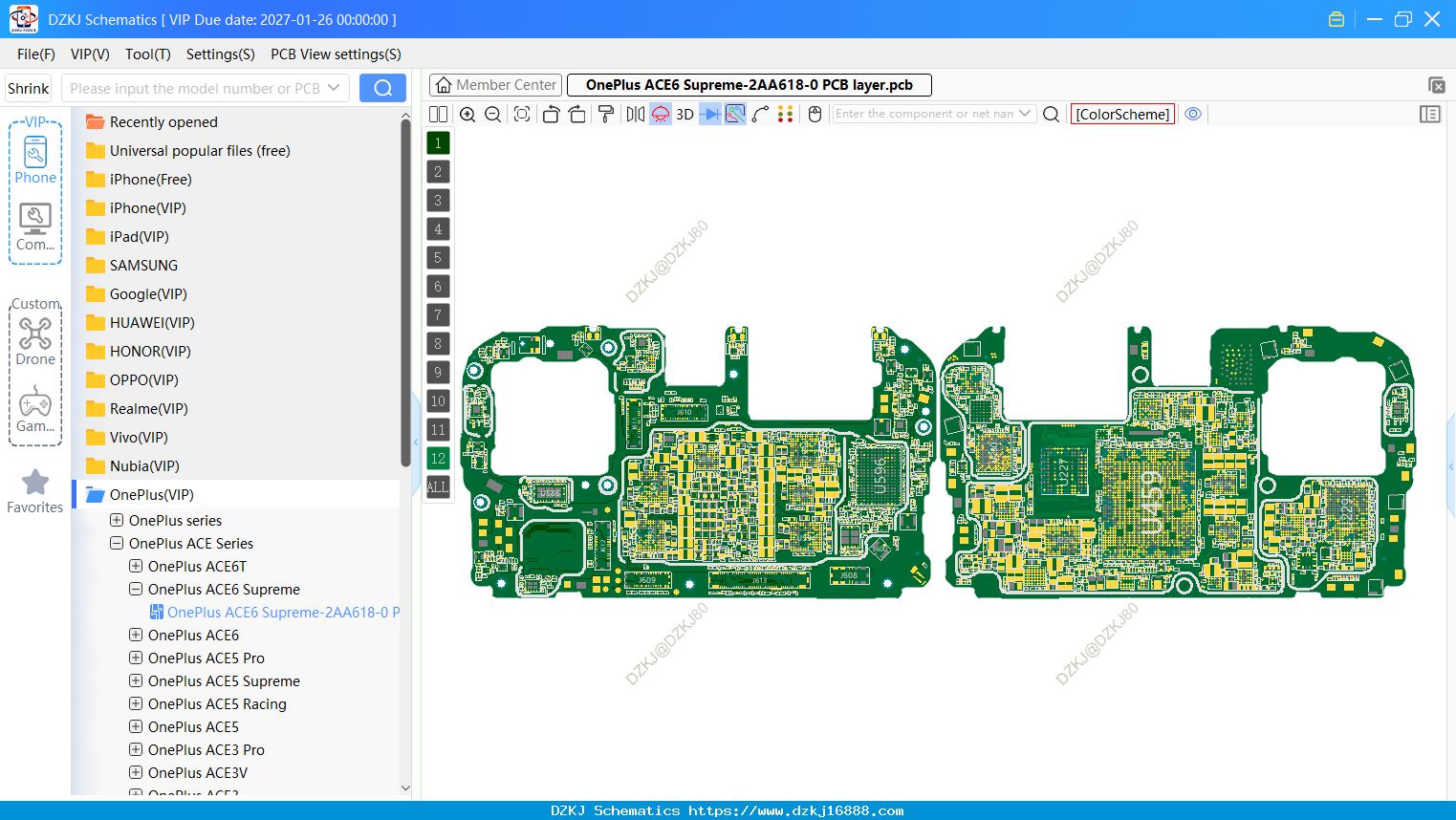Expand the OnePlus ACE6T node
Viewport: 1456px width, 820px height.
coord(136,567)
